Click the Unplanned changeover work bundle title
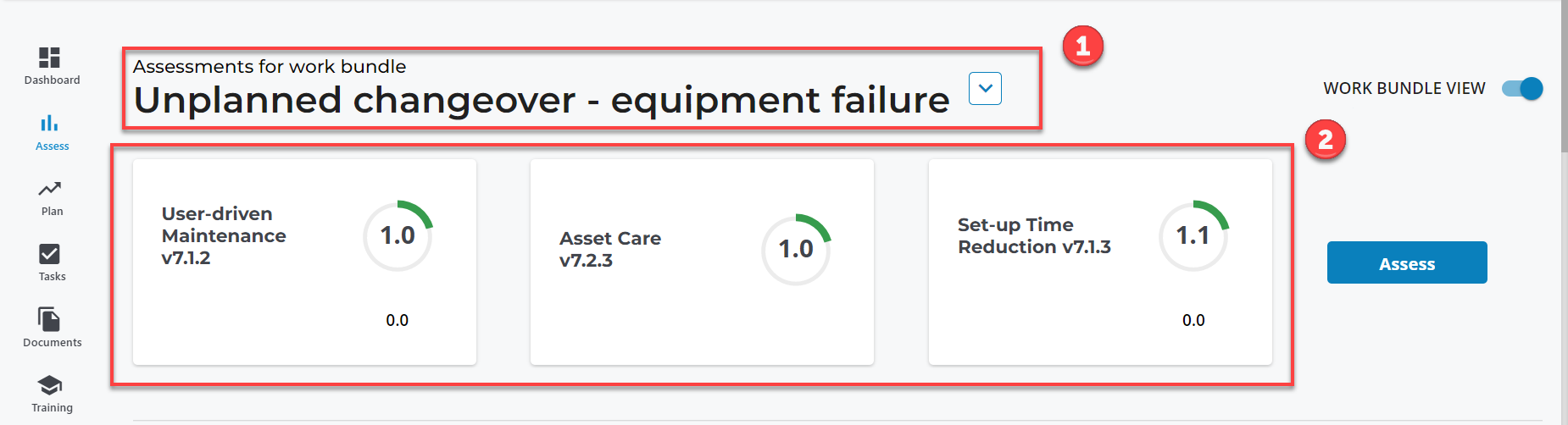 (542, 100)
